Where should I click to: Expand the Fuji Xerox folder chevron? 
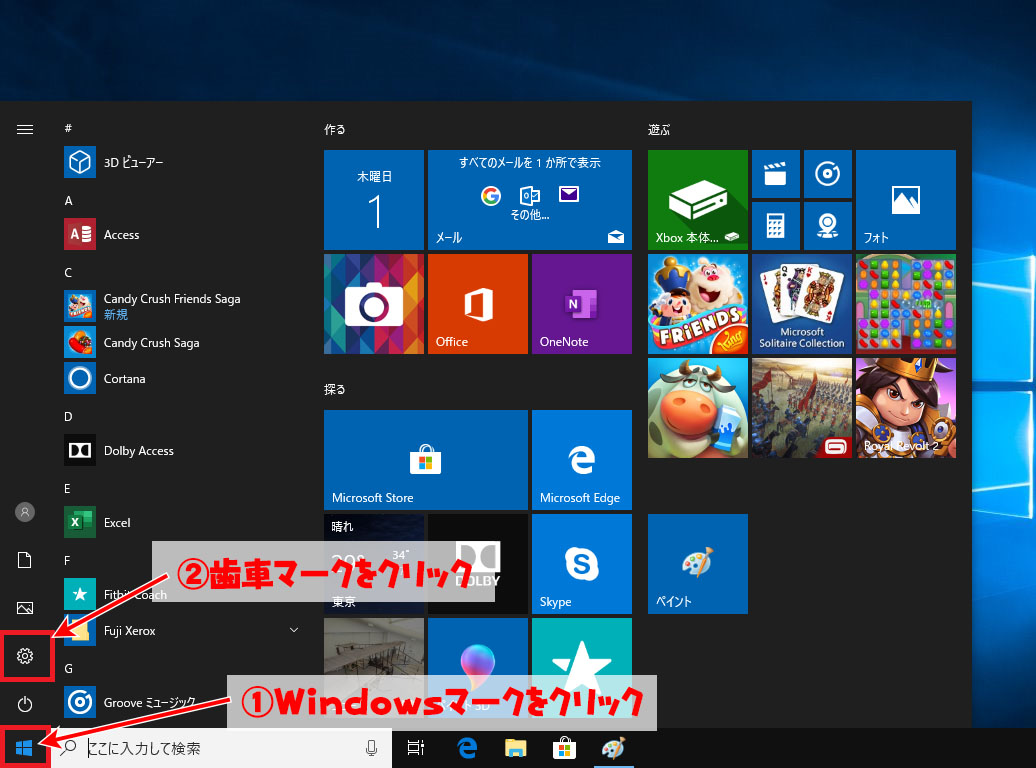coord(294,630)
